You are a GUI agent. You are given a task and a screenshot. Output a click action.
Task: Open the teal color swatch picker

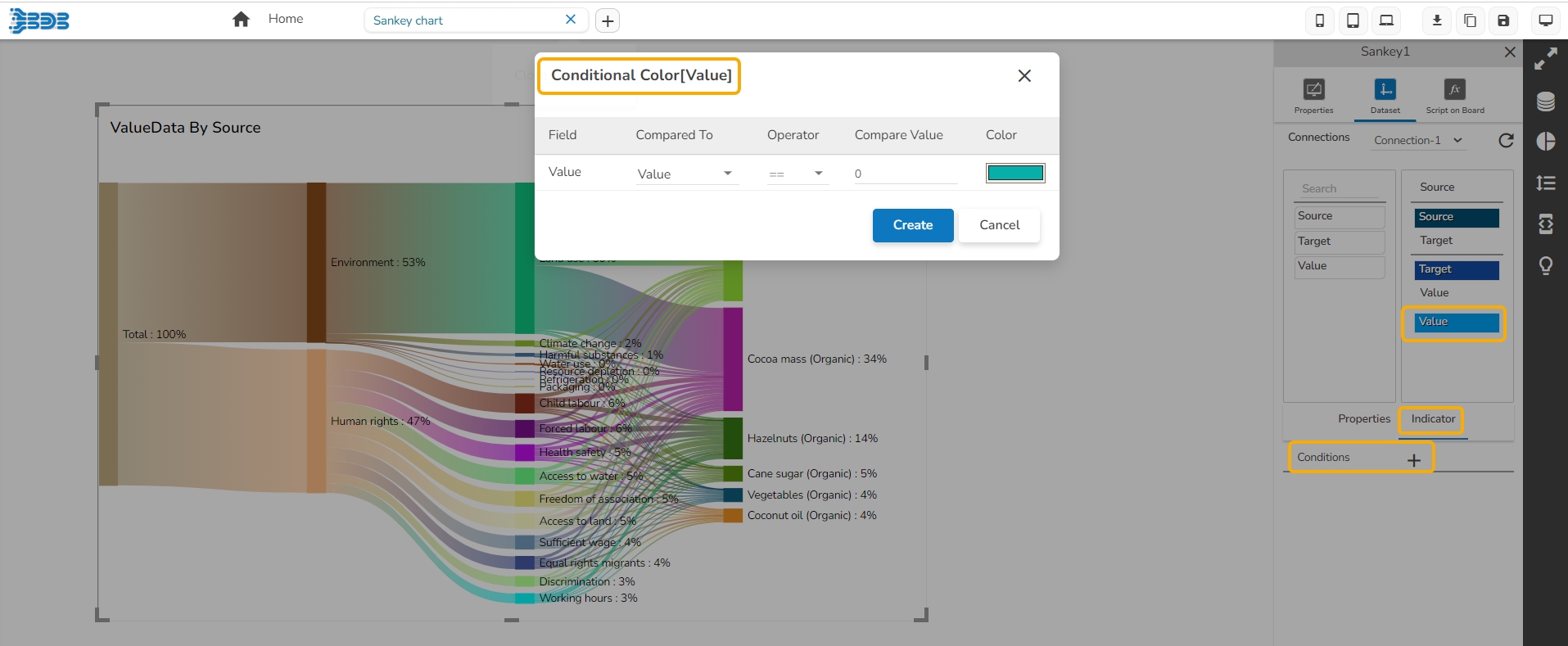coord(1014,173)
